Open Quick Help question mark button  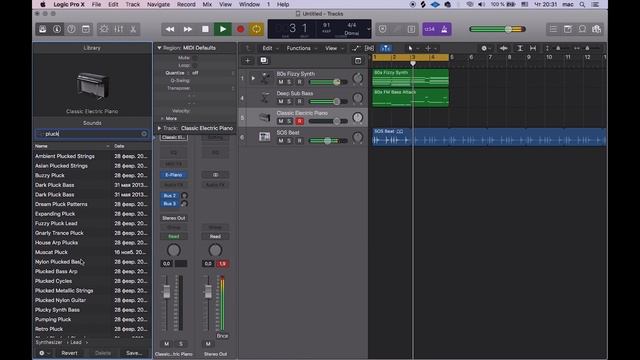pyautogui.click(x=71, y=29)
